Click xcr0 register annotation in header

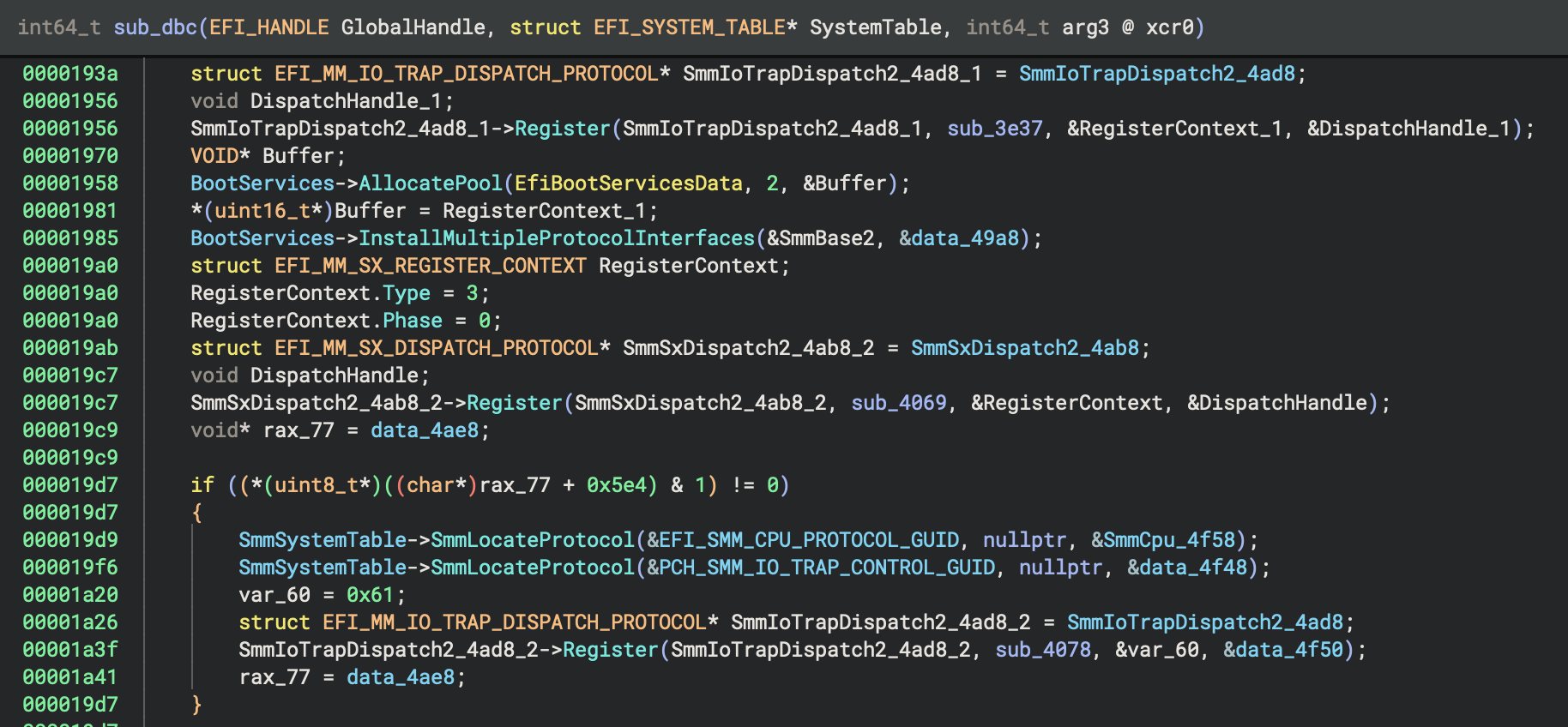coord(1169,27)
